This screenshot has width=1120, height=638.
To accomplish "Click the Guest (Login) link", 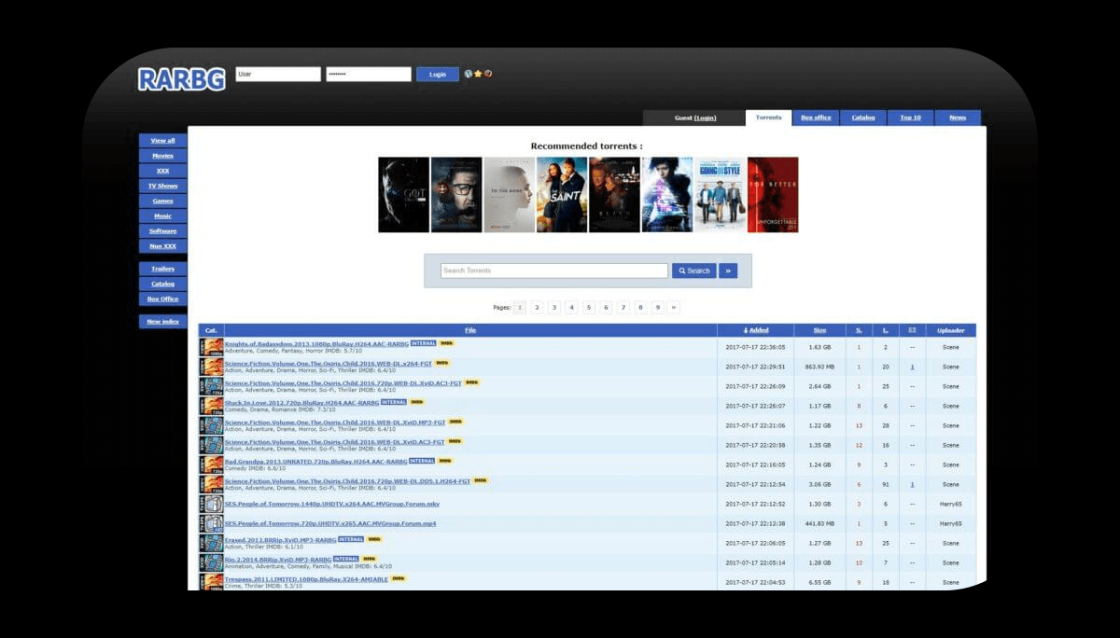I will (x=695, y=118).
